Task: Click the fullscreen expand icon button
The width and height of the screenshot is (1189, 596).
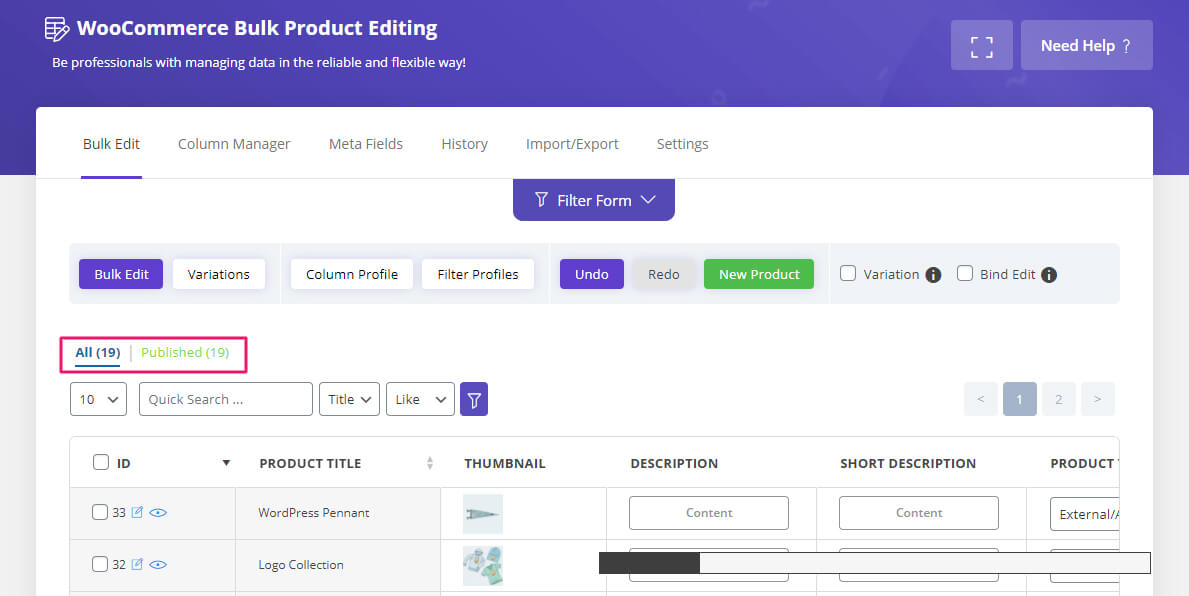Action: tap(981, 46)
